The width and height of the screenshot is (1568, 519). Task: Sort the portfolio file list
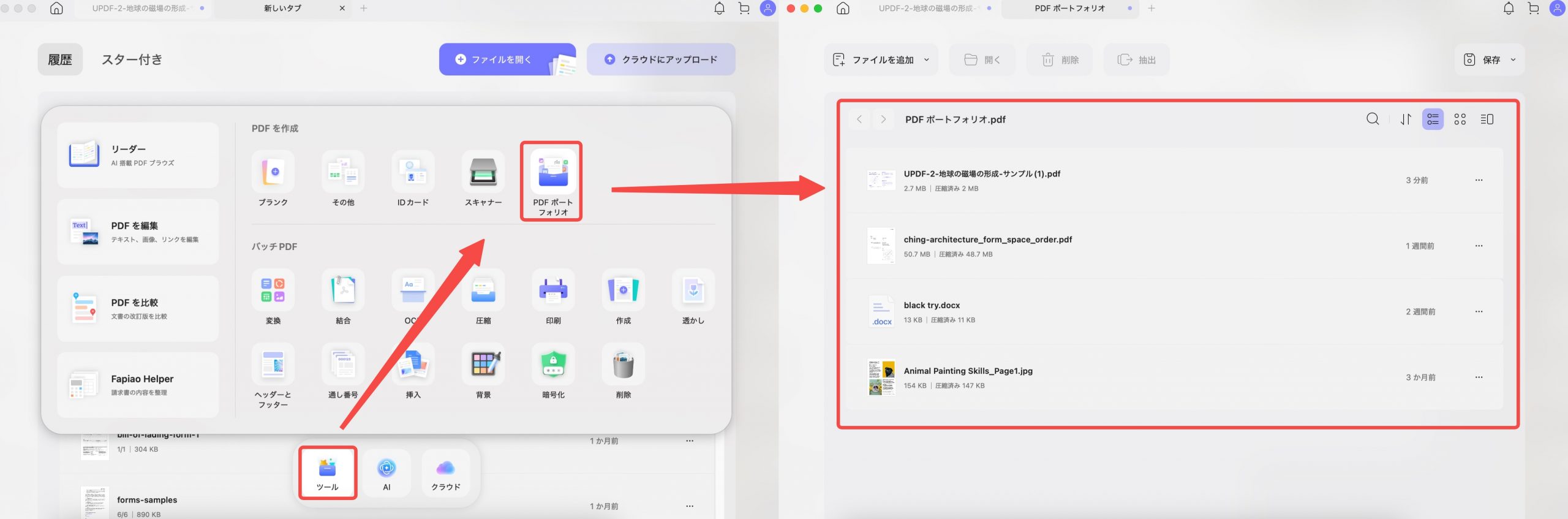(x=1406, y=119)
